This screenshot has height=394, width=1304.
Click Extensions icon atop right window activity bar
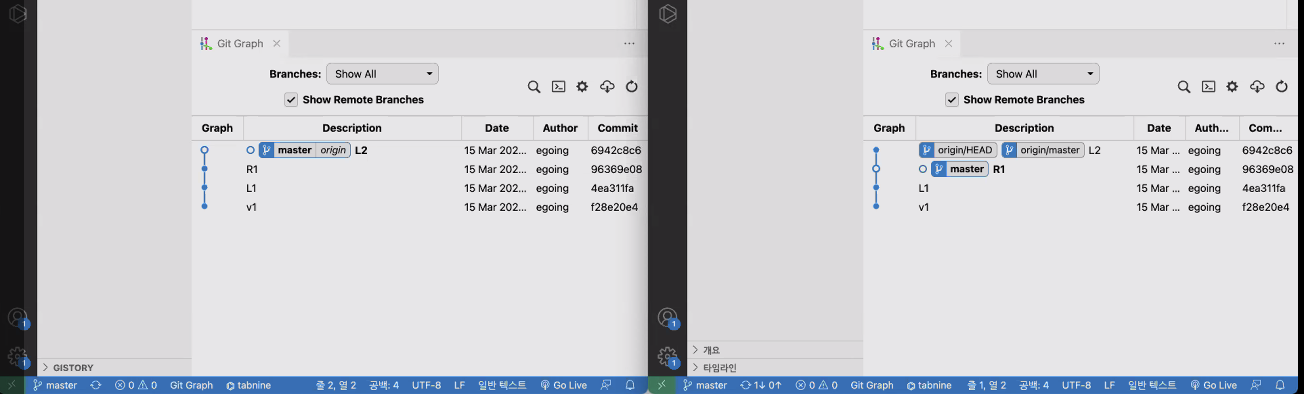(x=668, y=13)
